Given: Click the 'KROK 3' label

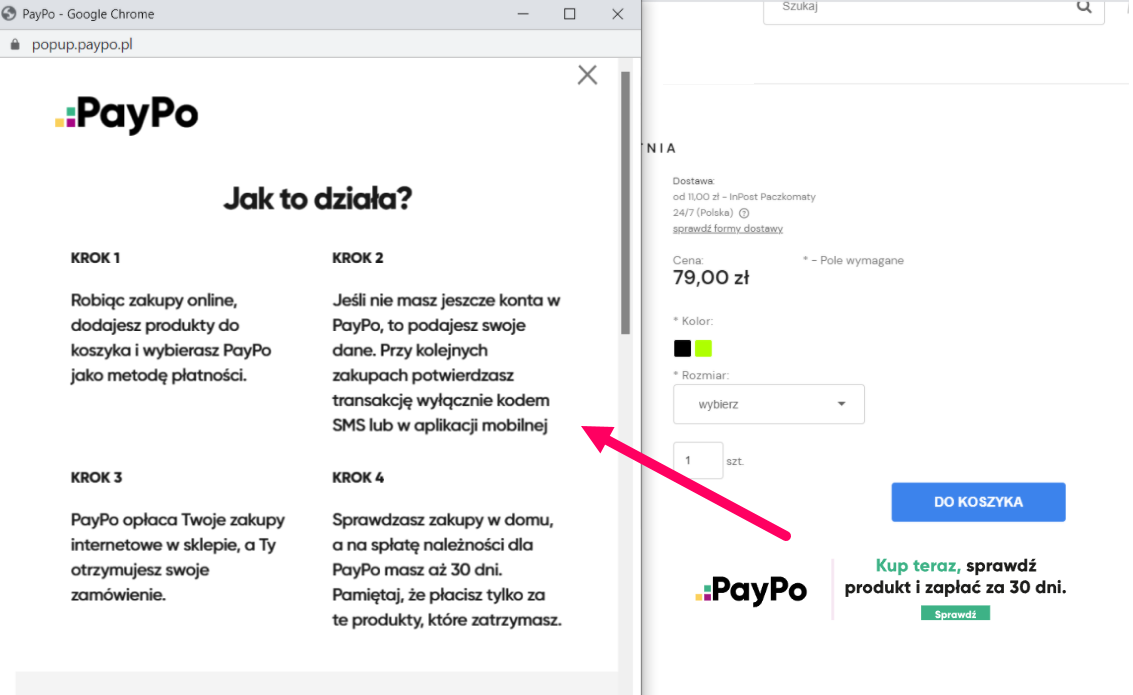Looking at the screenshot, I should [x=96, y=478].
